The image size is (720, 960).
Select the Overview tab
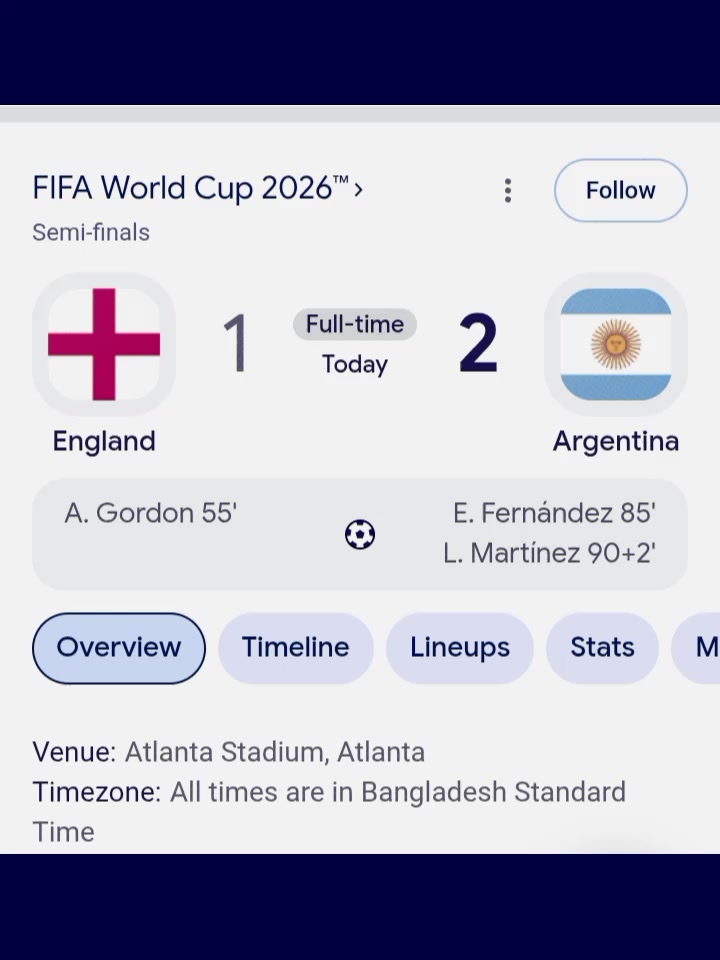tap(119, 648)
